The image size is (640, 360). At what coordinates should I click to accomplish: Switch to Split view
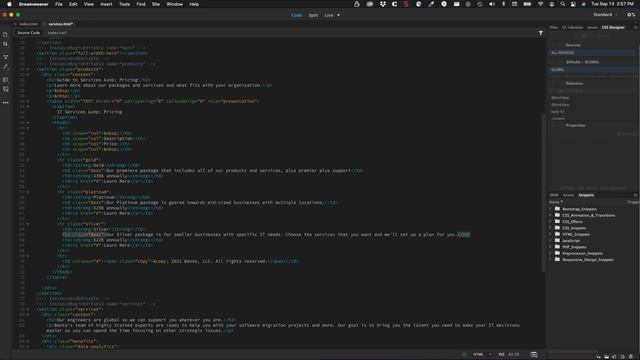313,15
